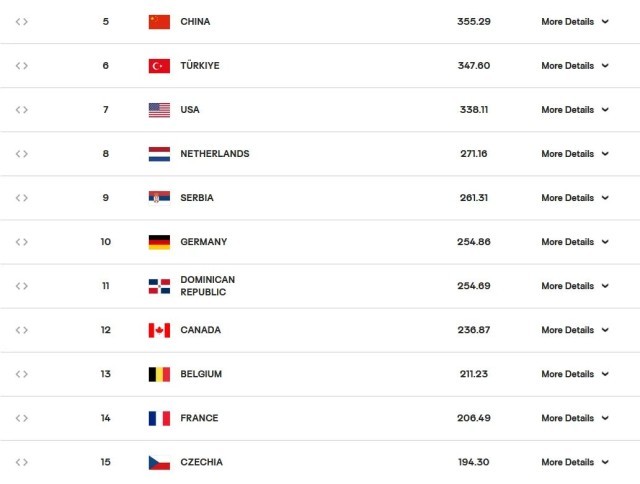The width and height of the screenshot is (640, 484).
Task: Open More Details dropdown for Czechia
Action: [574, 462]
